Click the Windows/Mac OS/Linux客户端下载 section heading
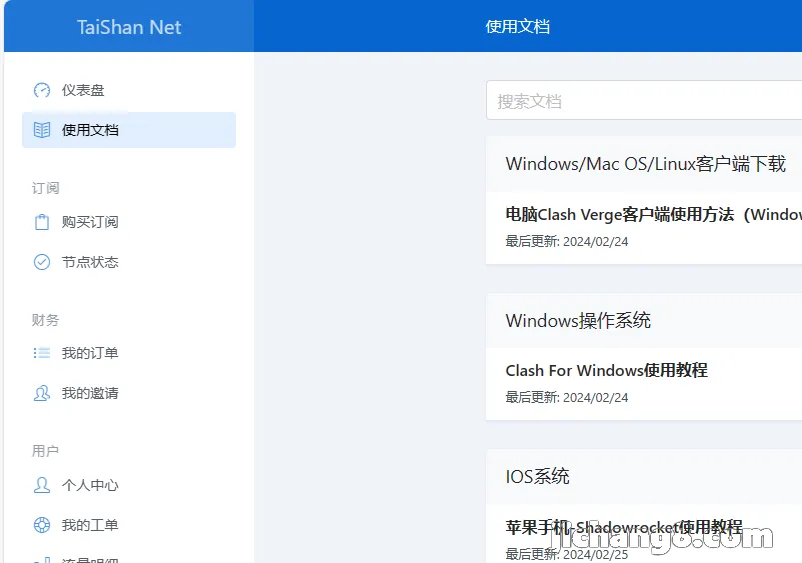Screen dimensions: 802x563 645,164
